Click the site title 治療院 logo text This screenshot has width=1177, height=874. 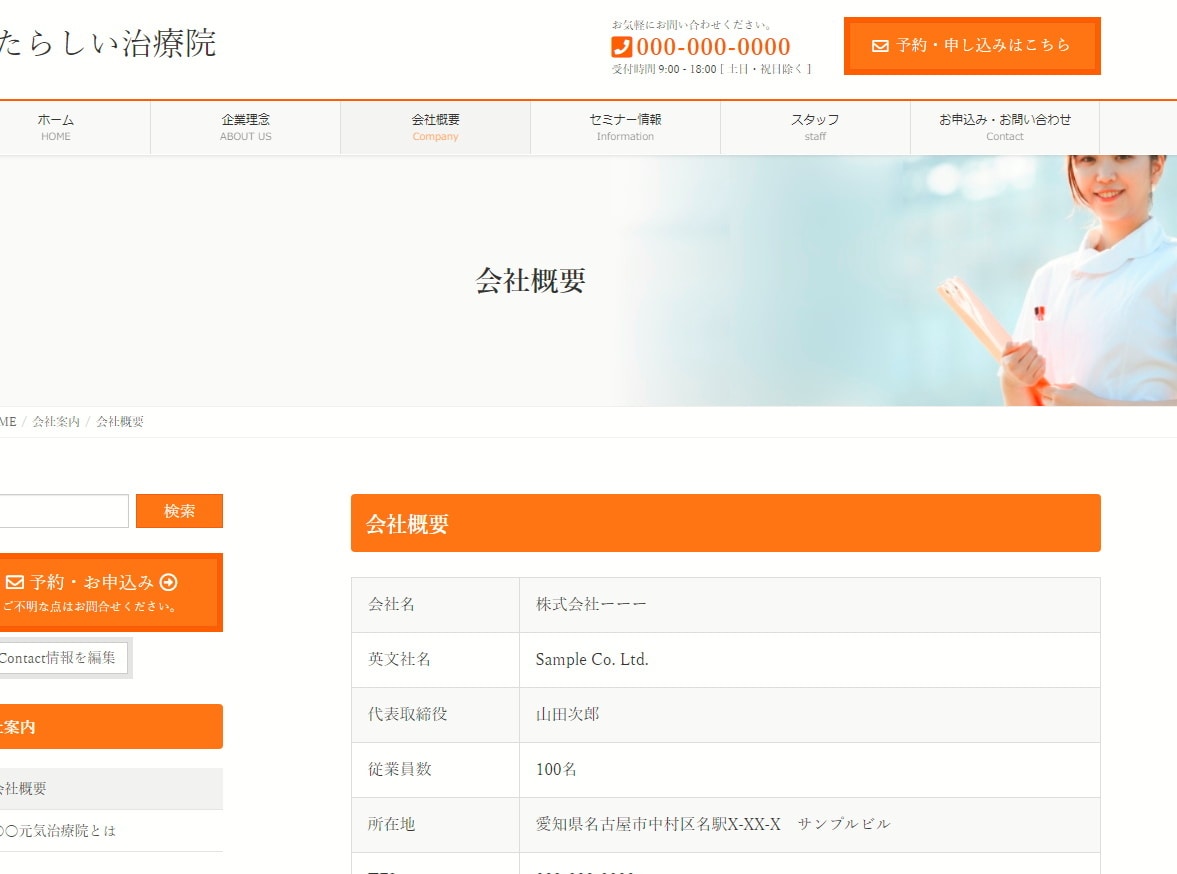108,43
